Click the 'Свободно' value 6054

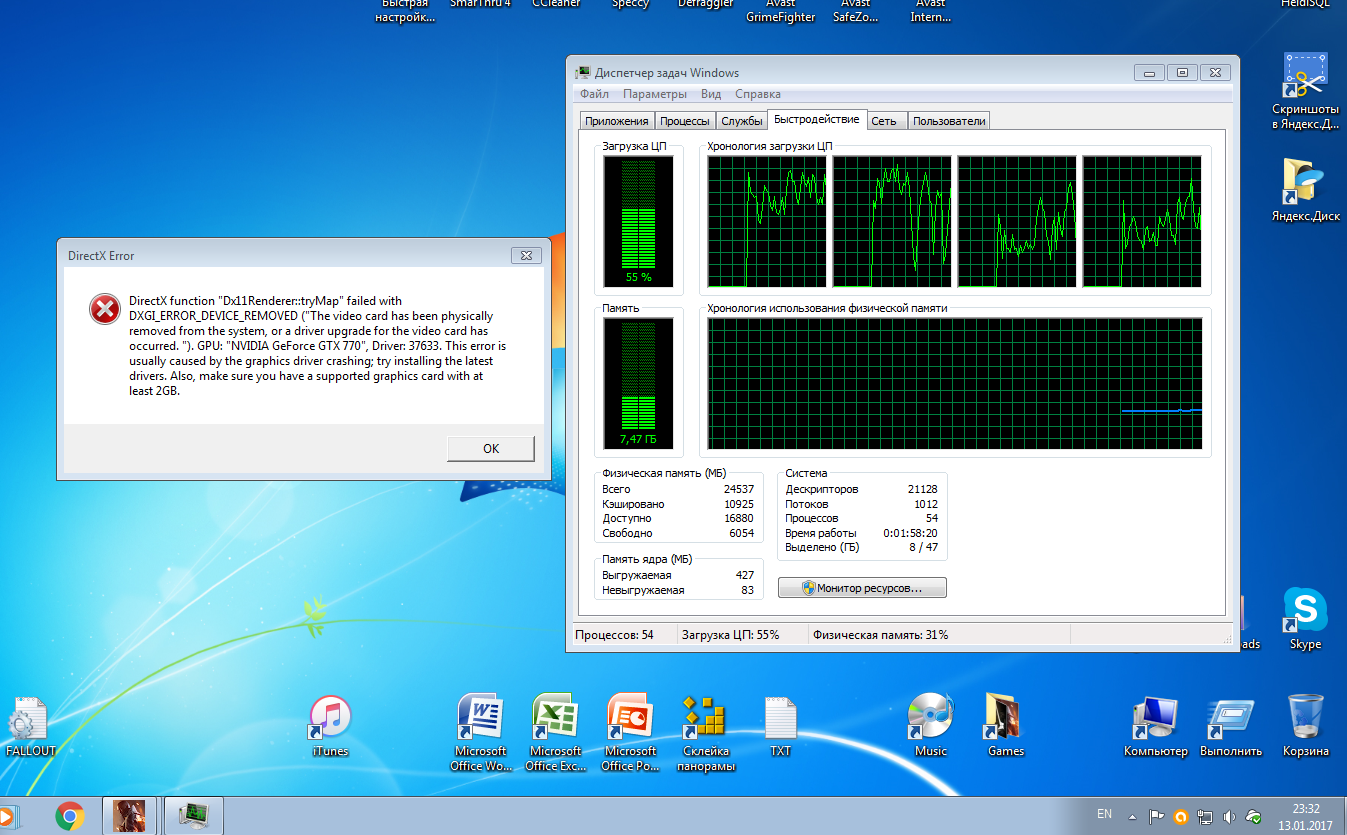pos(741,533)
